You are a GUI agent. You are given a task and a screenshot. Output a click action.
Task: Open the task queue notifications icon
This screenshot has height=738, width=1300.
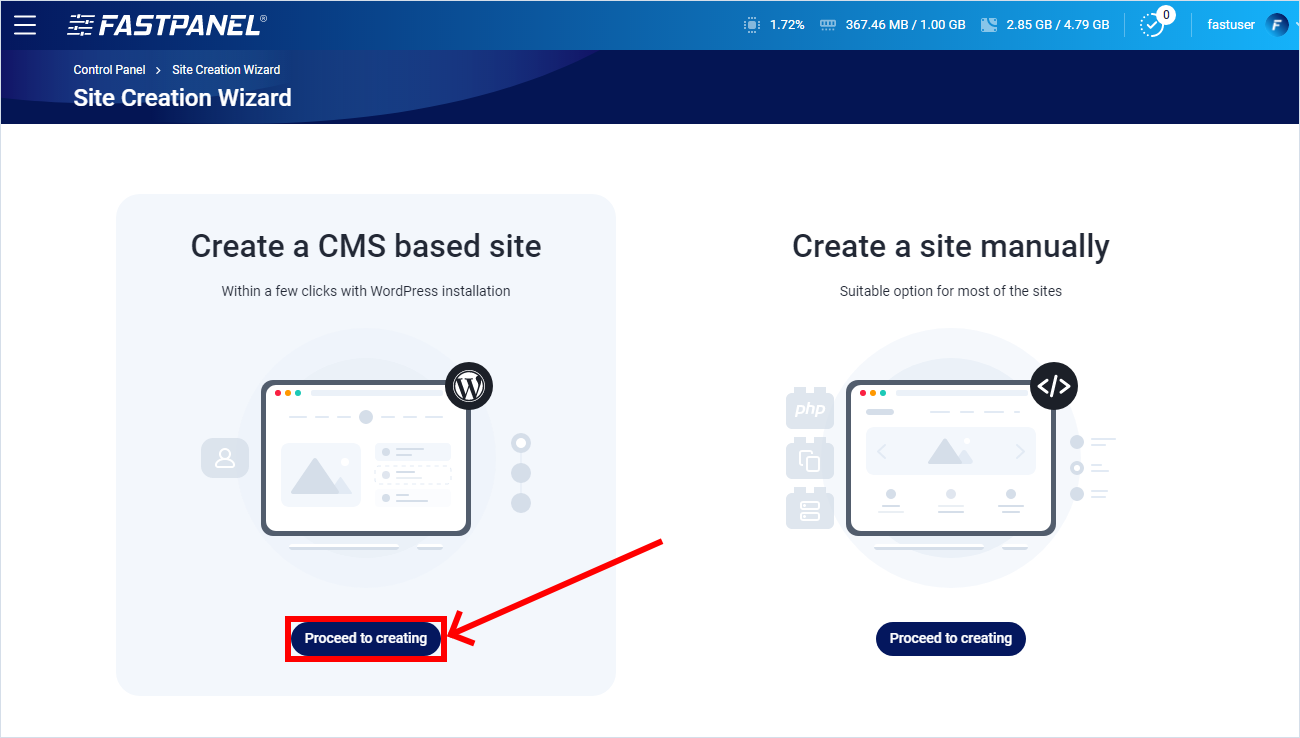1153,25
